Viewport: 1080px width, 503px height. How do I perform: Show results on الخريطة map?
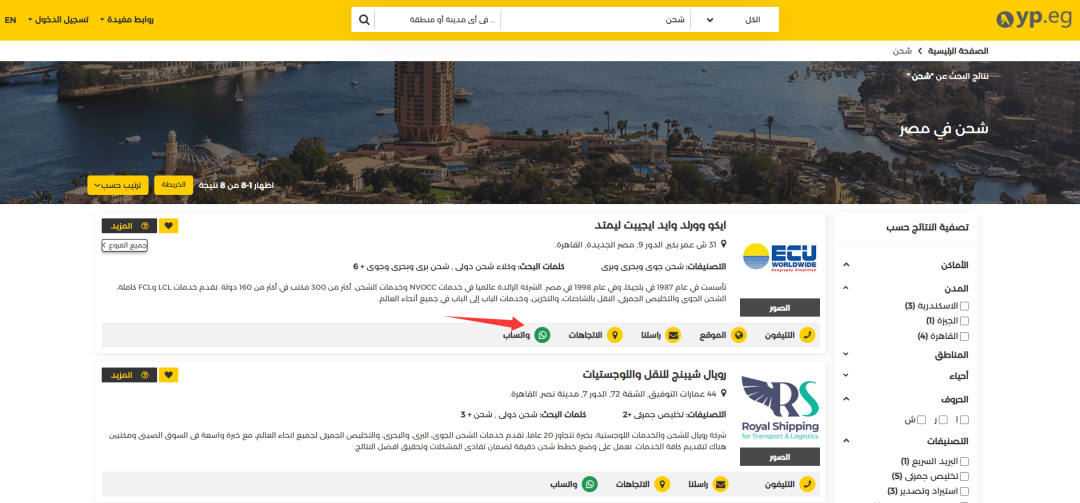click(x=174, y=185)
